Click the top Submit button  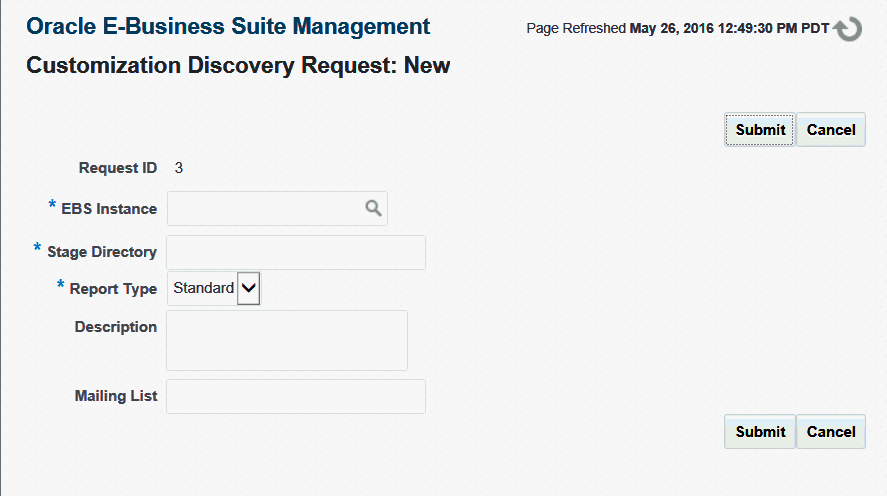[x=760, y=130]
